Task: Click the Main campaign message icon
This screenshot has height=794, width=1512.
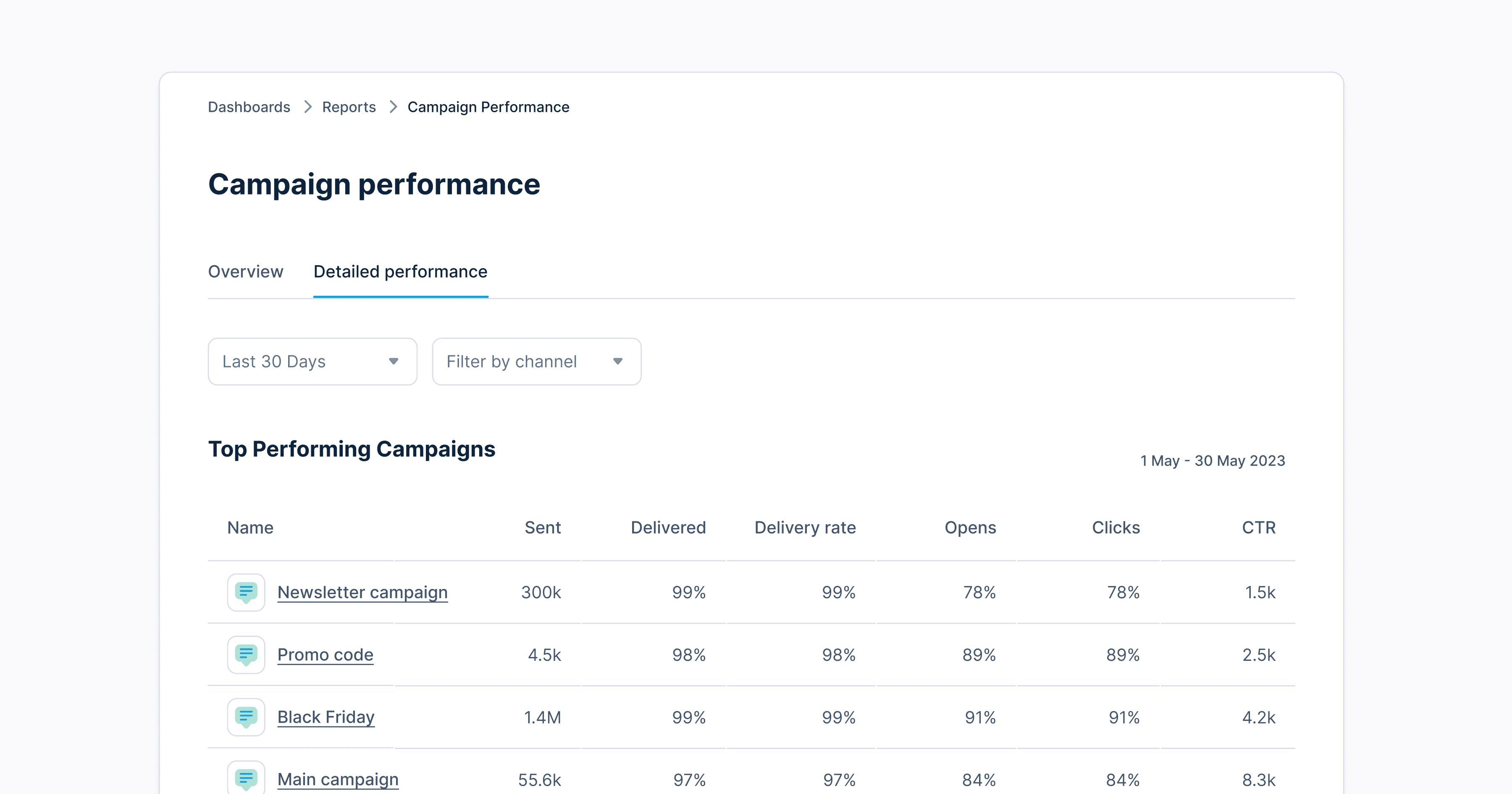Action: [x=246, y=778]
